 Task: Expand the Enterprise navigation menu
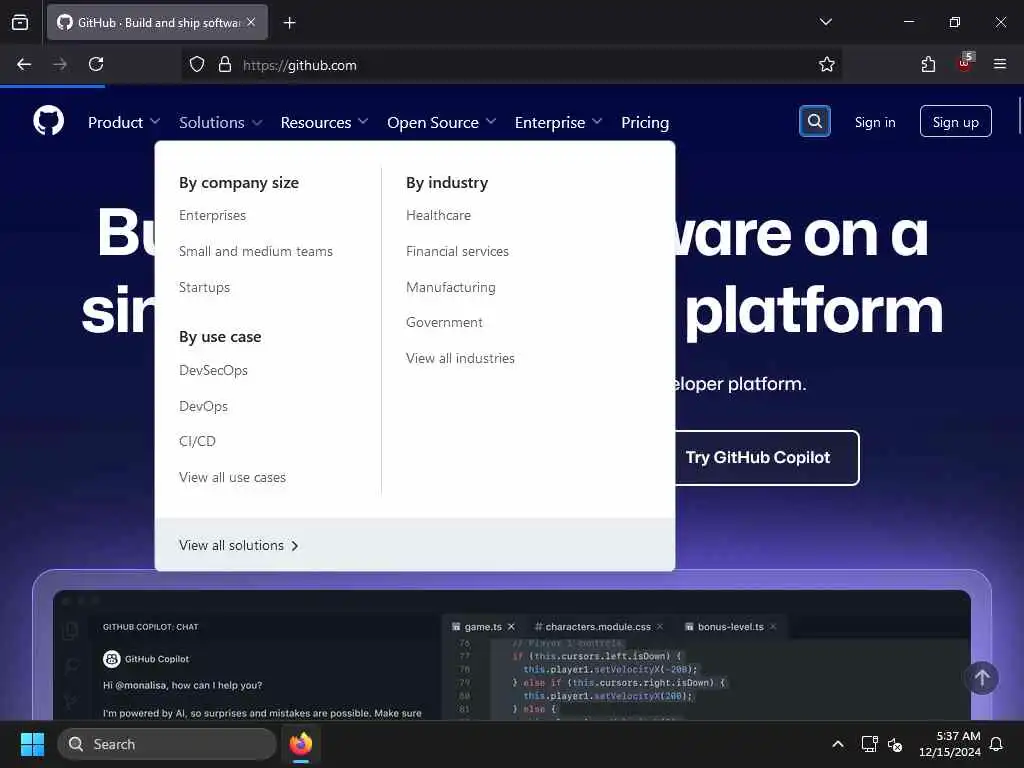pyautogui.click(x=558, y=122)
